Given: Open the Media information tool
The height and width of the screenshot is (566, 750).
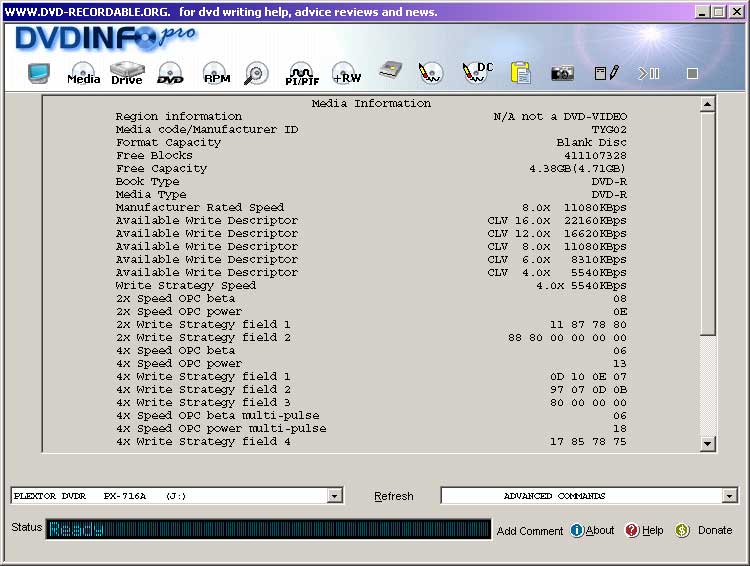Looking at the screenshot, I should (x=83, y=74).
